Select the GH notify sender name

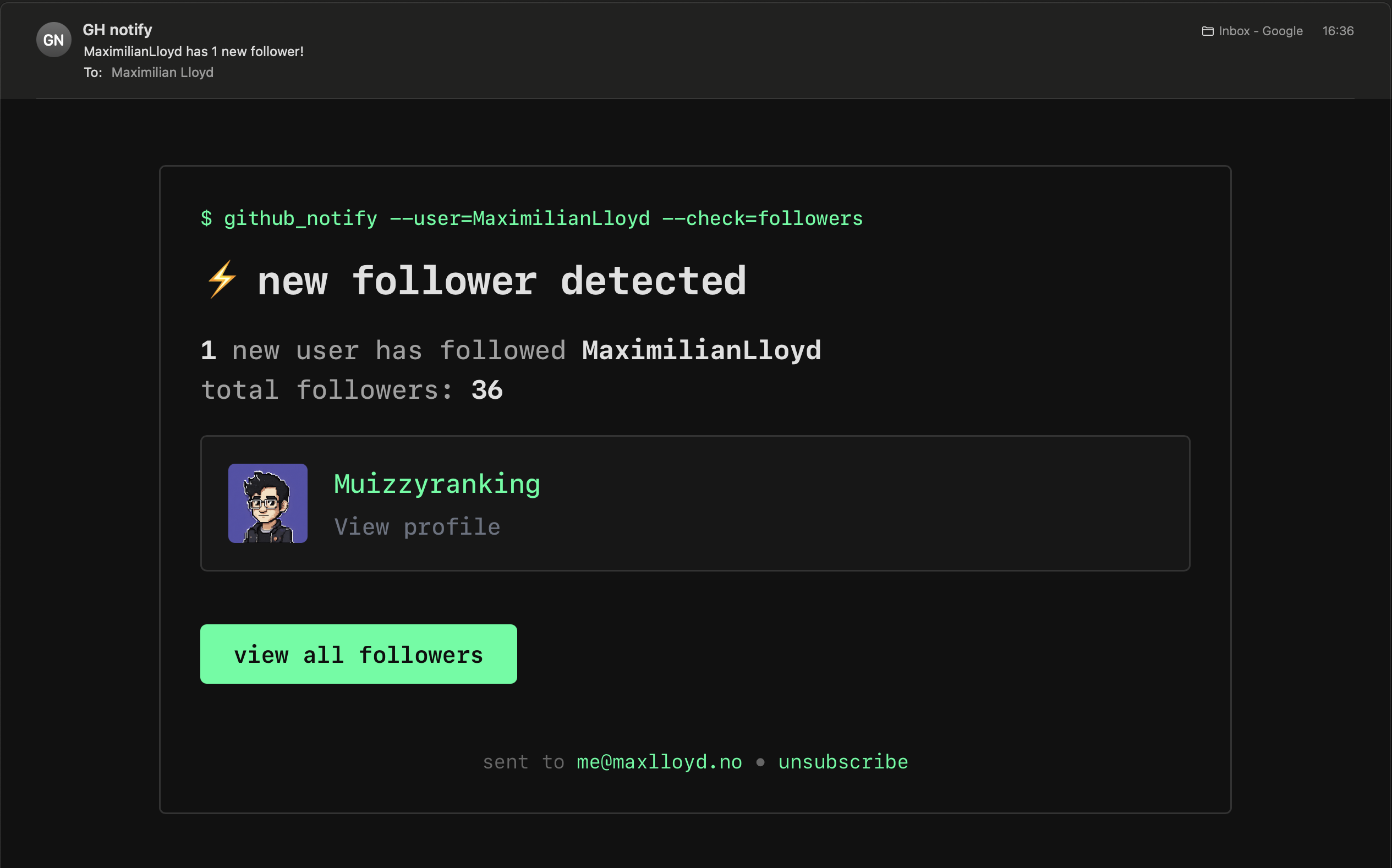point(117,29)
